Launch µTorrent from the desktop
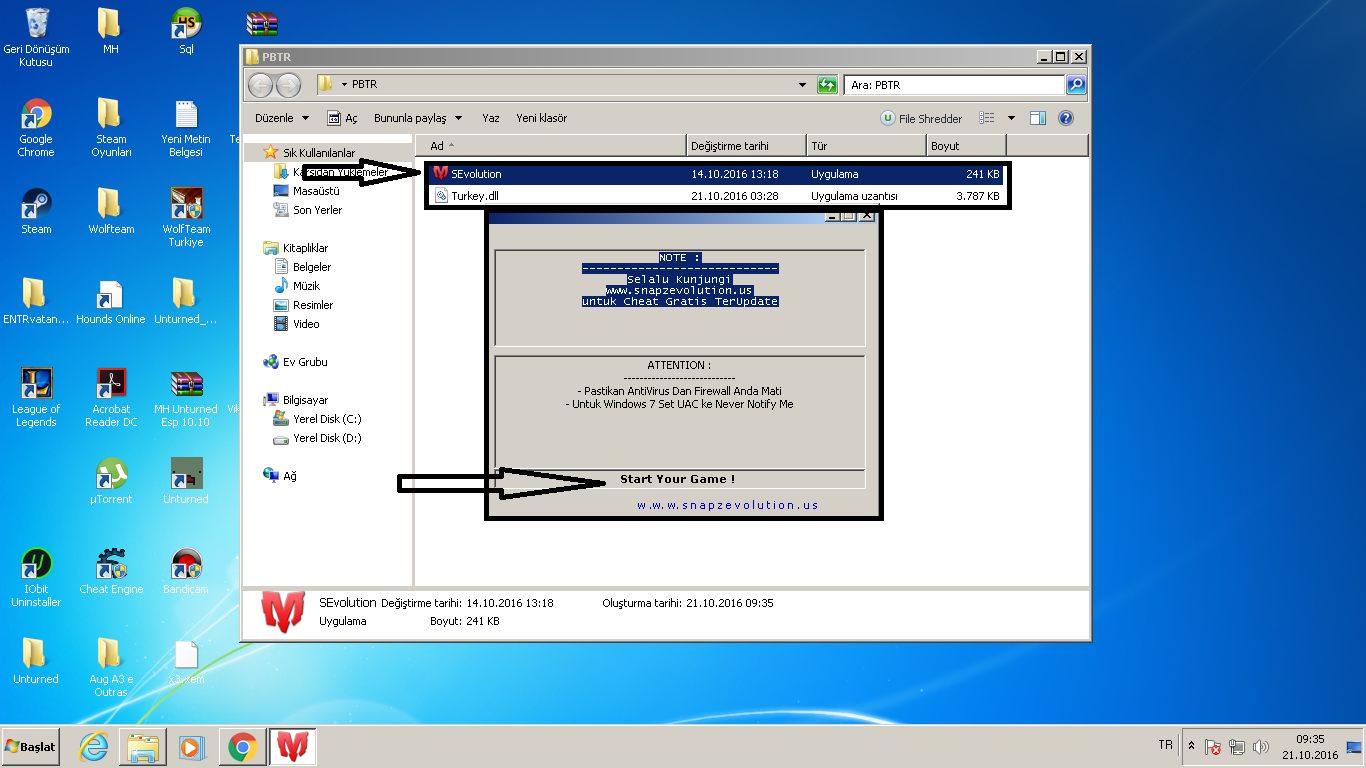Screen dimensions: 1366x768 [111, 481]
